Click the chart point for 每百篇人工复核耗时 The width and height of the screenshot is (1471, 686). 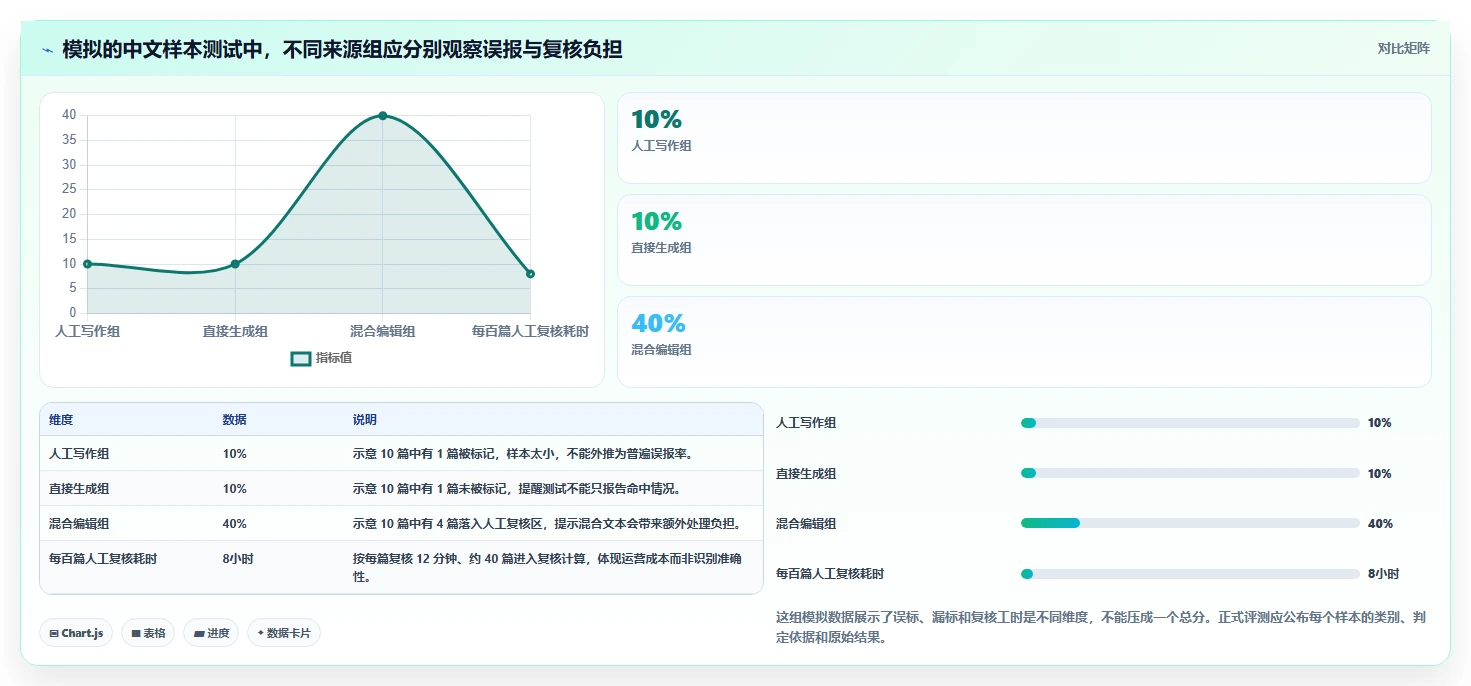(x=530, y=274)
